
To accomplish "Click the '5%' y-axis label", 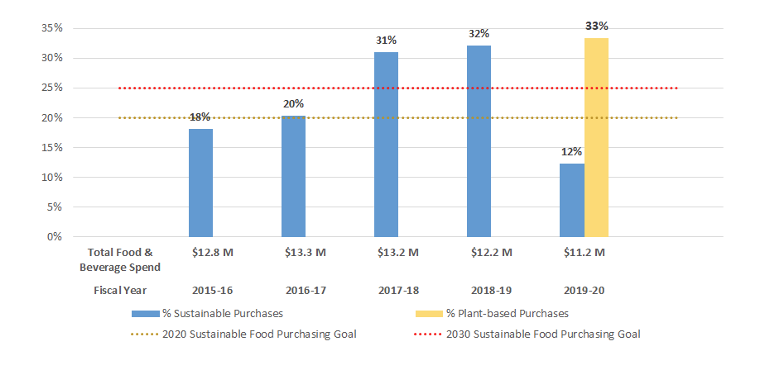I will tap(55, 207).
